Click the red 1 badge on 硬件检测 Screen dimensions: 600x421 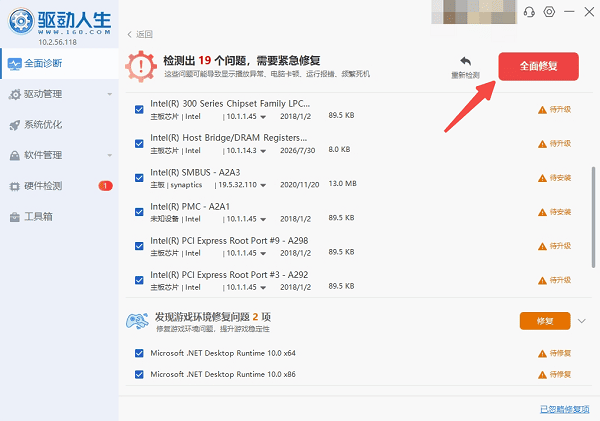click(106, 186)
